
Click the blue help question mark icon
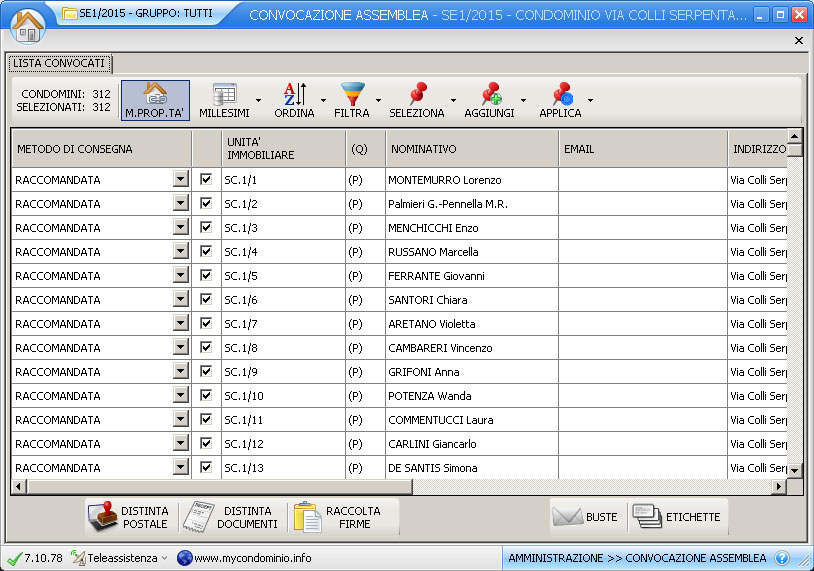coord(781,558)
